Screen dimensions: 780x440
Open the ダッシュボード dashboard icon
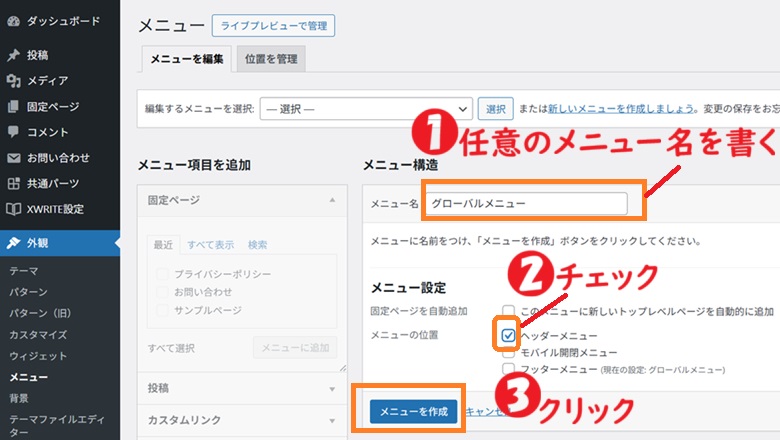(13, 21)
